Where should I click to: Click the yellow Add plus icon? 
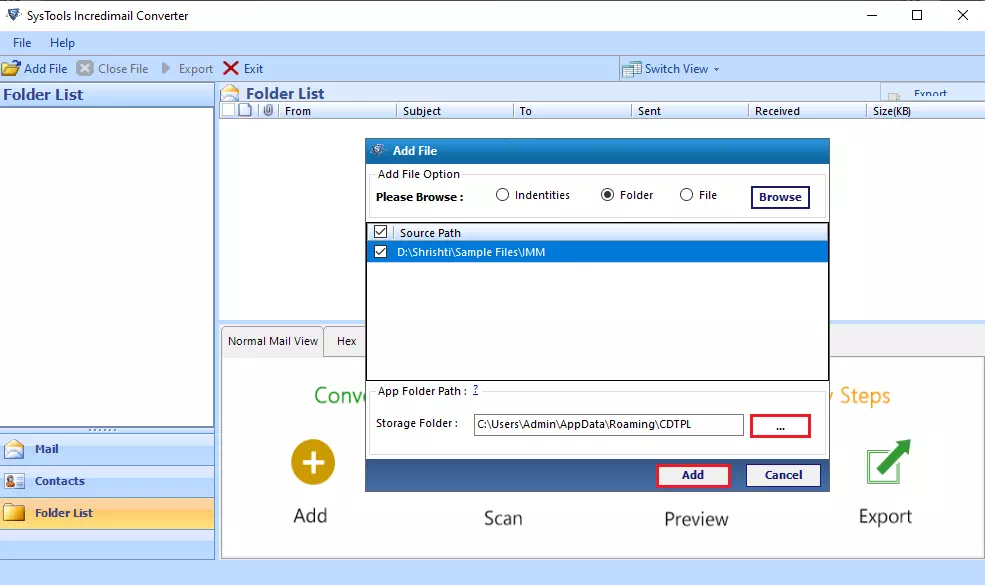coord(313,462)
